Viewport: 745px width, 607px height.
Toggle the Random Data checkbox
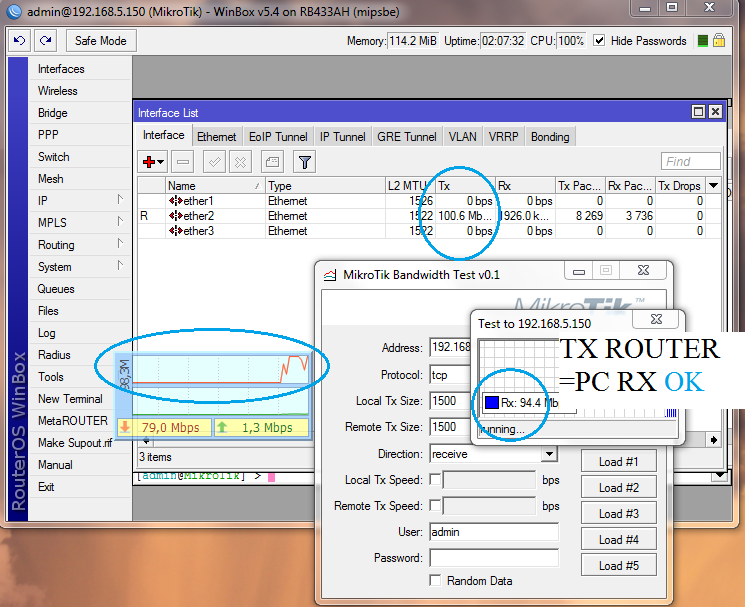coord(435,580)
